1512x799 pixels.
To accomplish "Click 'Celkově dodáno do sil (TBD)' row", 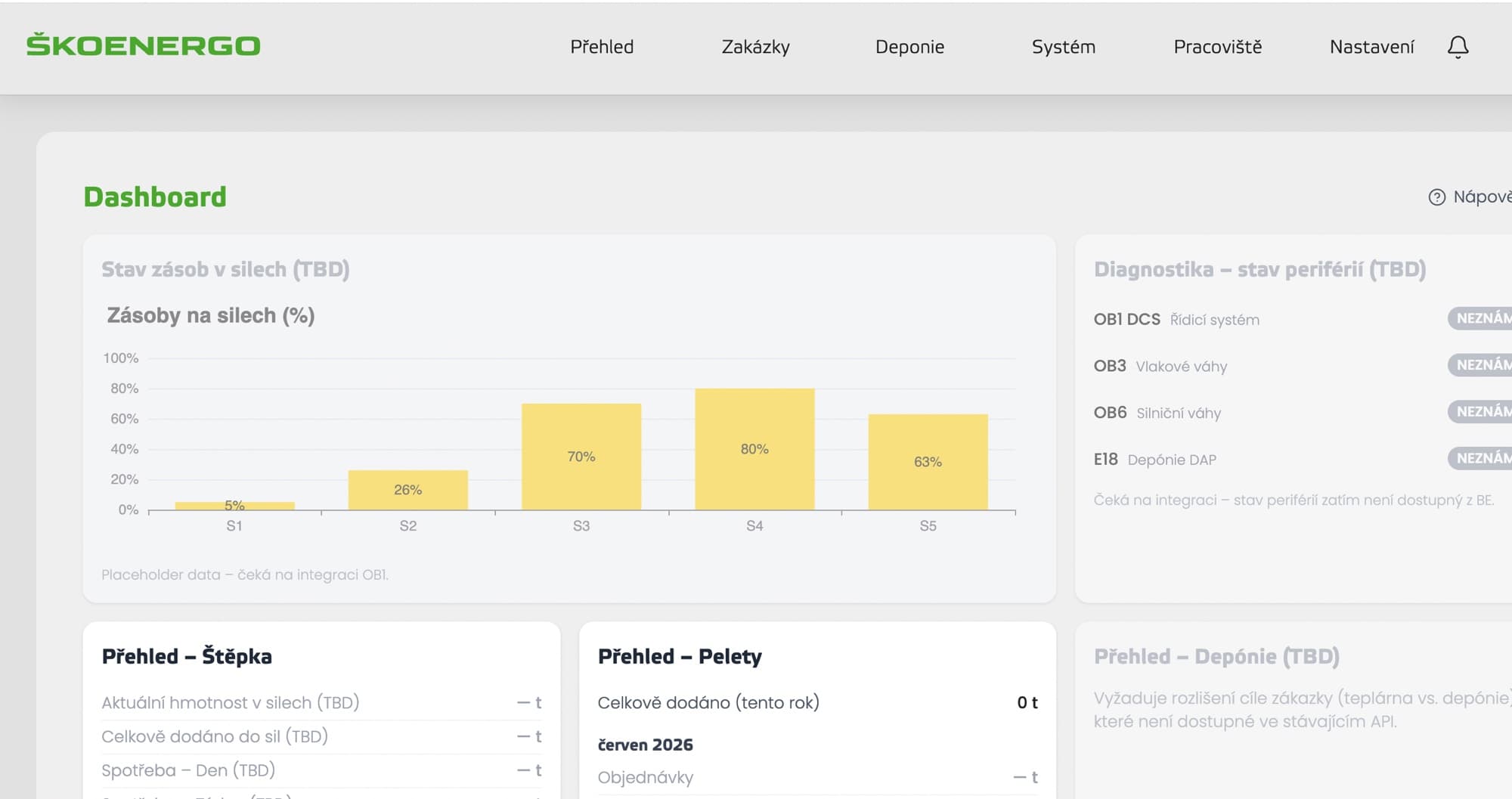I will click(x=321, y=736).
